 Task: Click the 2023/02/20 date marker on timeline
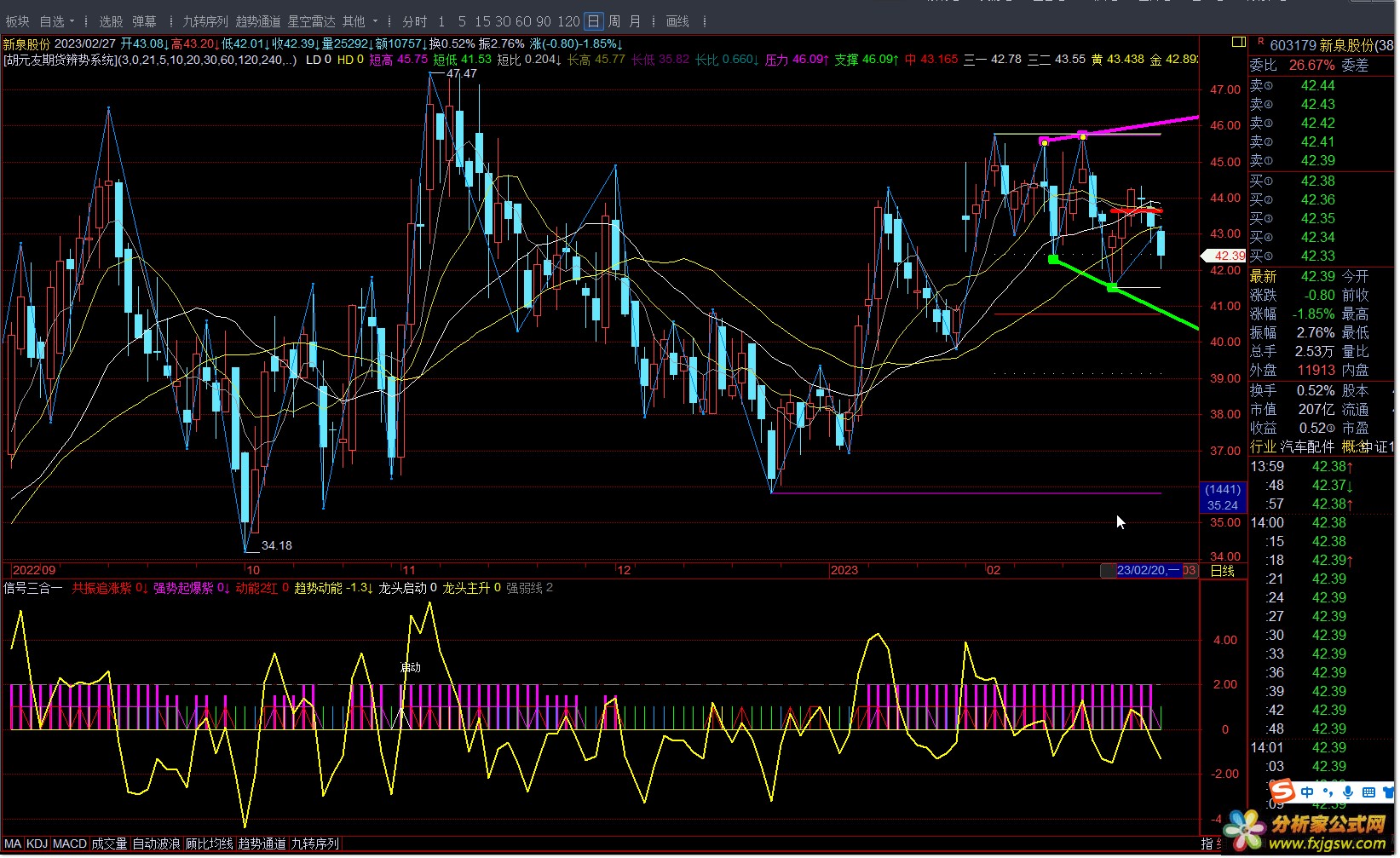pyautogui.click(x=1148, y=571)
